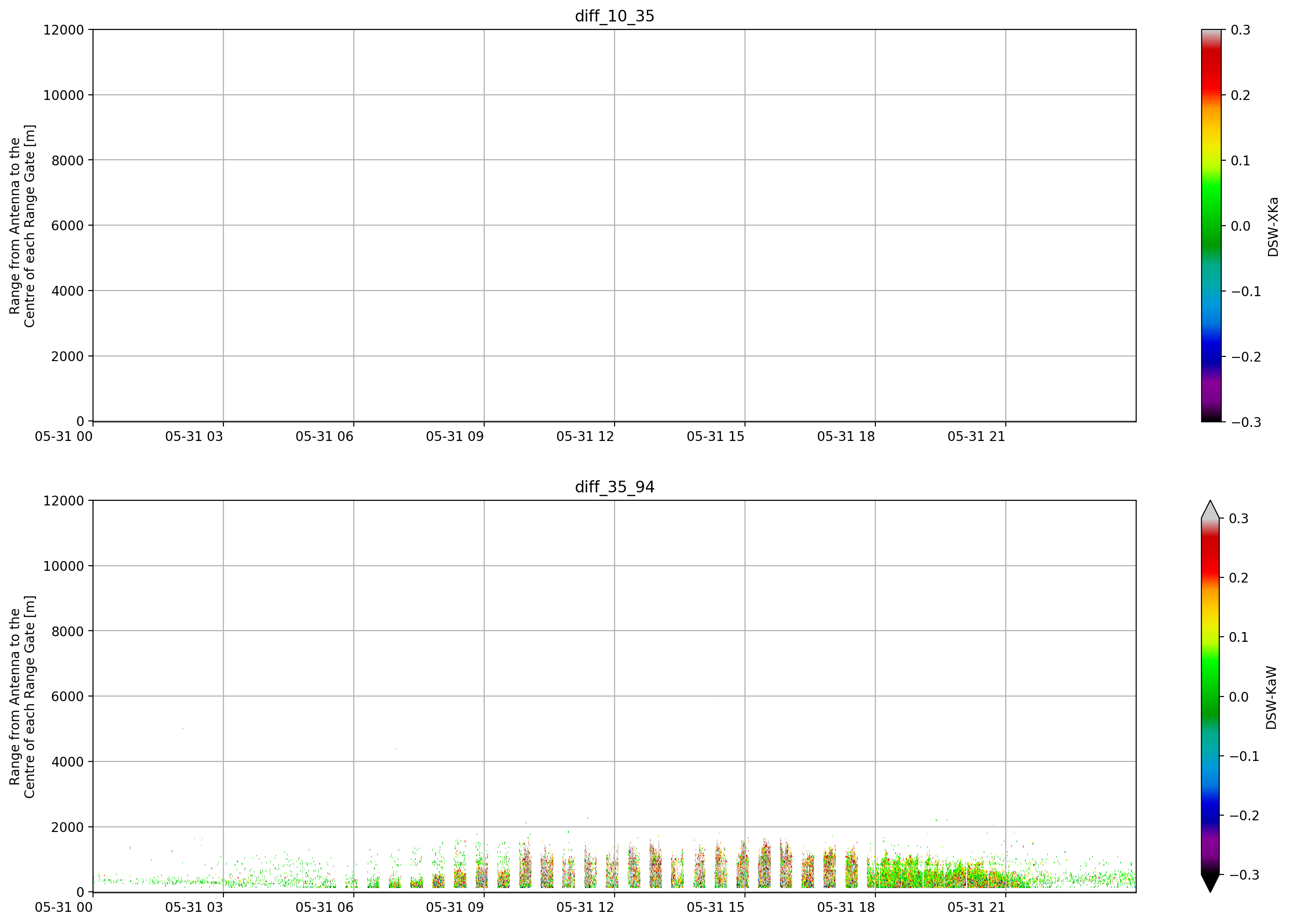Click the 12000 tick on the top plot

(64, 29)
